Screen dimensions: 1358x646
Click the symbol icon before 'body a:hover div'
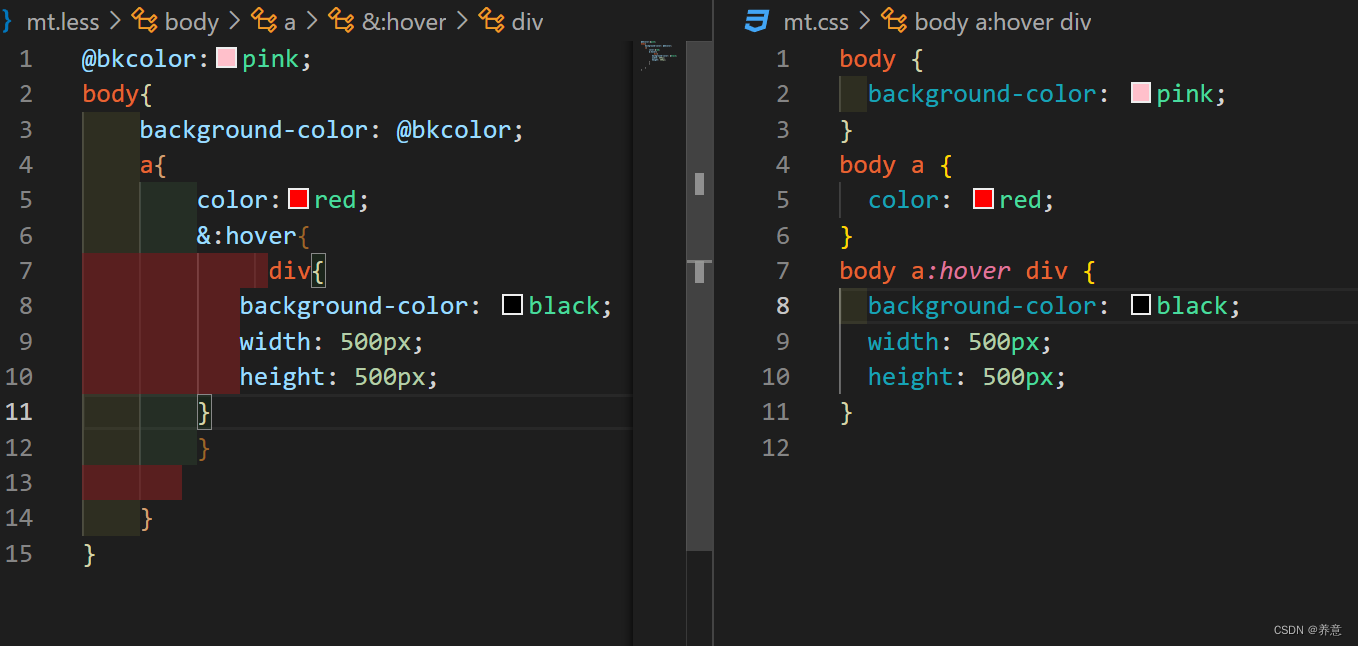pos(894,21)
